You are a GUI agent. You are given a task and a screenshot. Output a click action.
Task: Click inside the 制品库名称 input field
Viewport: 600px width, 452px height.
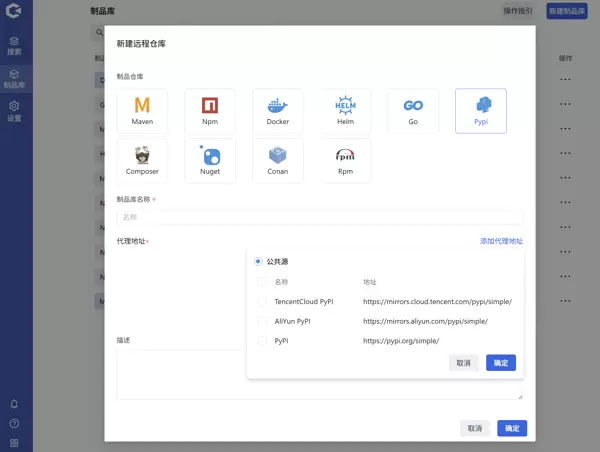point(320,217)
